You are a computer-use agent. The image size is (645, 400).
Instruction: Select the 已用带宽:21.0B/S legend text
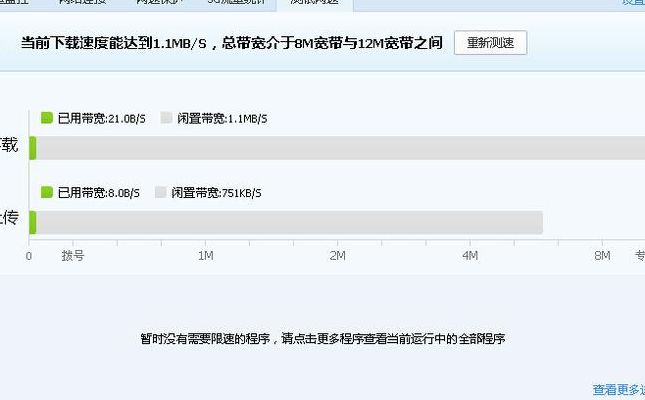point(102,119)
